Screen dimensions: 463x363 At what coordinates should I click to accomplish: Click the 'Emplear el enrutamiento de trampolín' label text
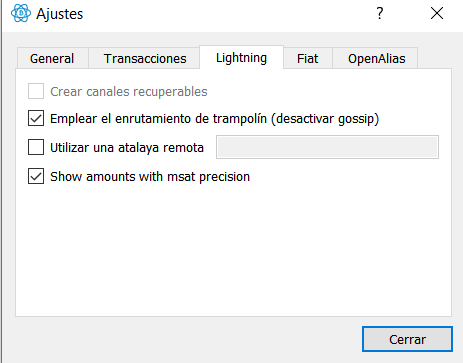pos(158,119)
